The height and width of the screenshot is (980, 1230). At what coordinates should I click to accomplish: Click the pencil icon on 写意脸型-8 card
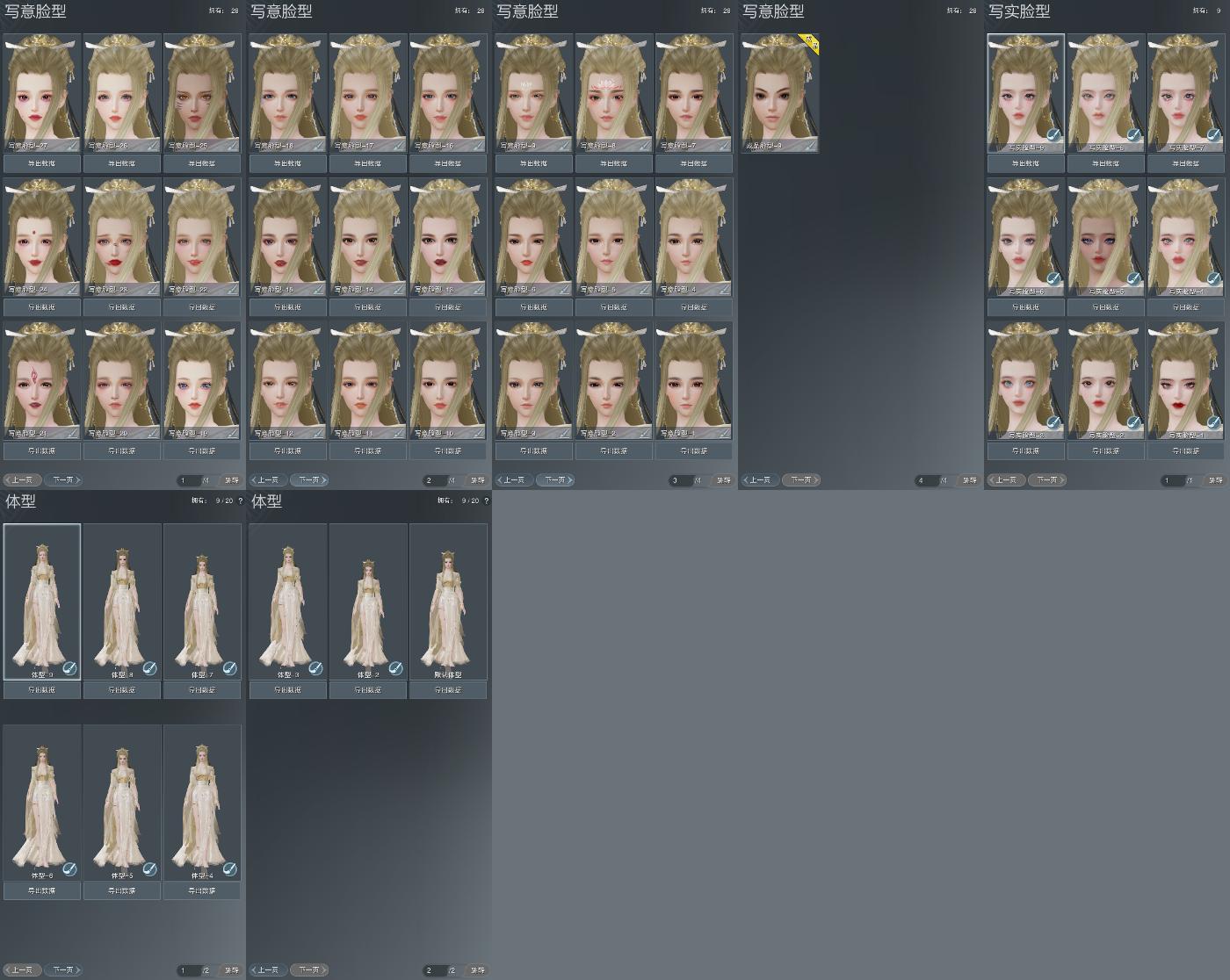point(644,145)
